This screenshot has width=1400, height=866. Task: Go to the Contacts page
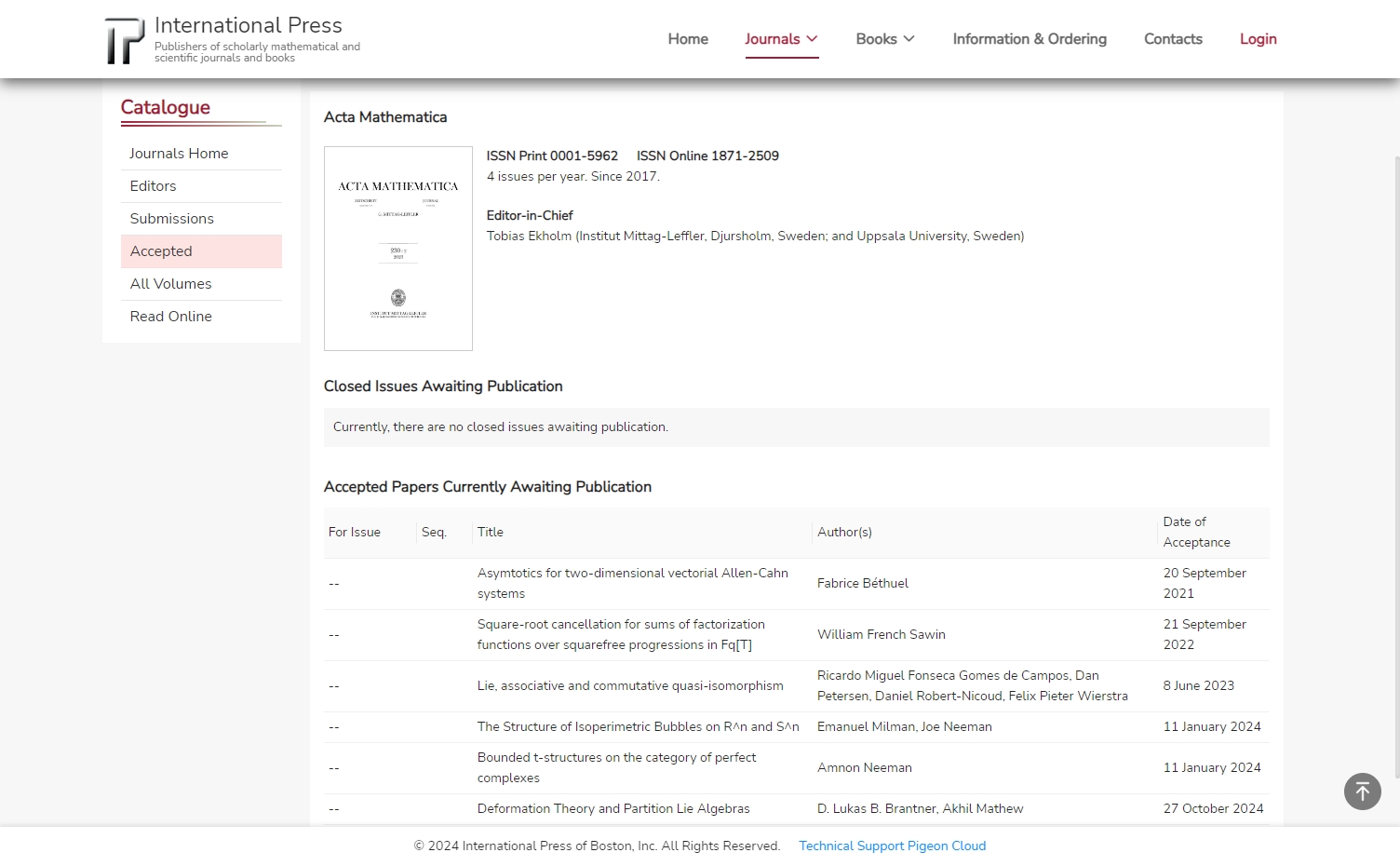tap(1173, 39)
